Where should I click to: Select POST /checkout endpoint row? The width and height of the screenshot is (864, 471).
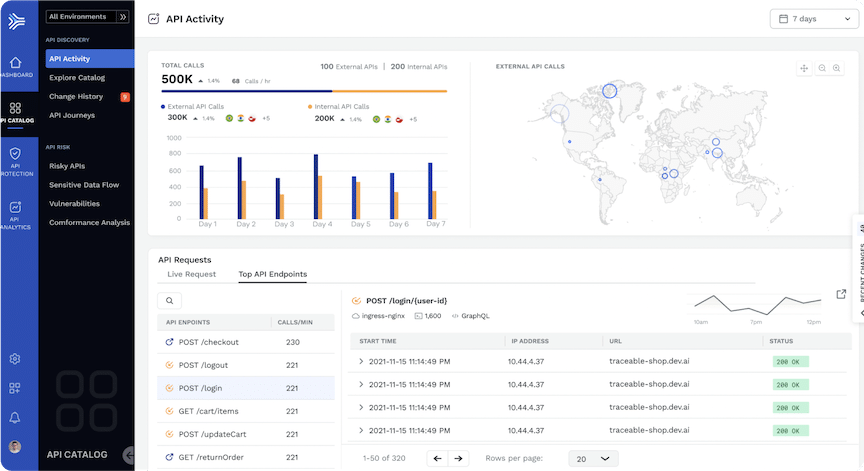[208, 342]
